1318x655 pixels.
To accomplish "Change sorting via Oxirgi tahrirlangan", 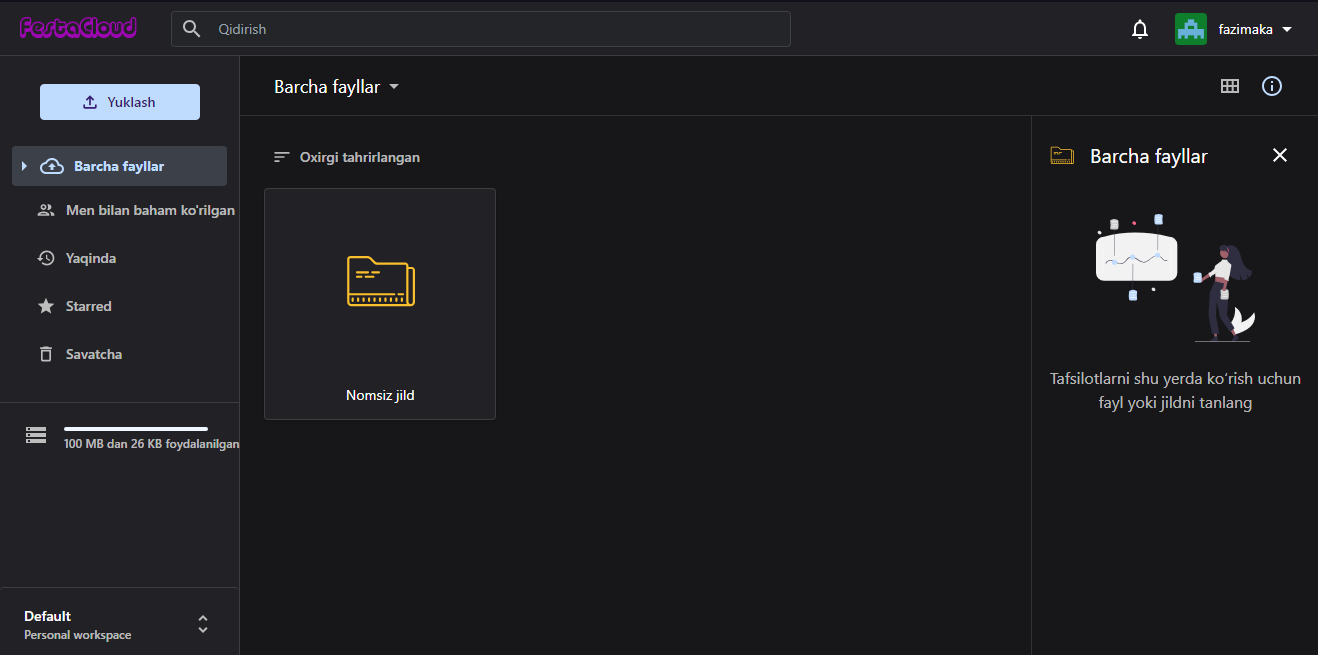I will (x=347, y=157).
